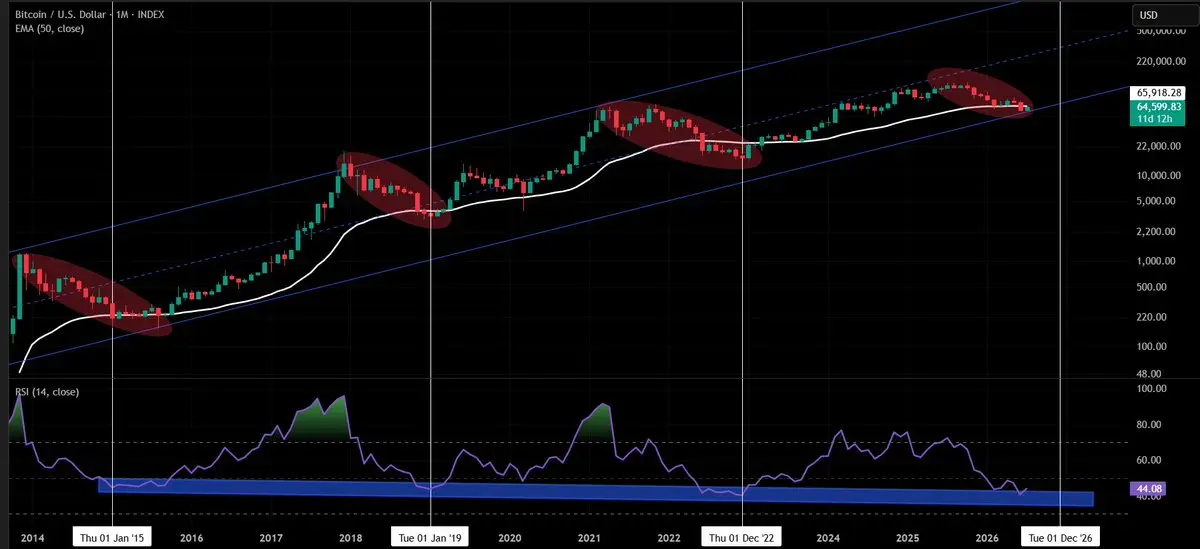Screen dimensions: 1200x549
Task: Click the 22,000.00 price axis value
Action: pos(1159,147)
